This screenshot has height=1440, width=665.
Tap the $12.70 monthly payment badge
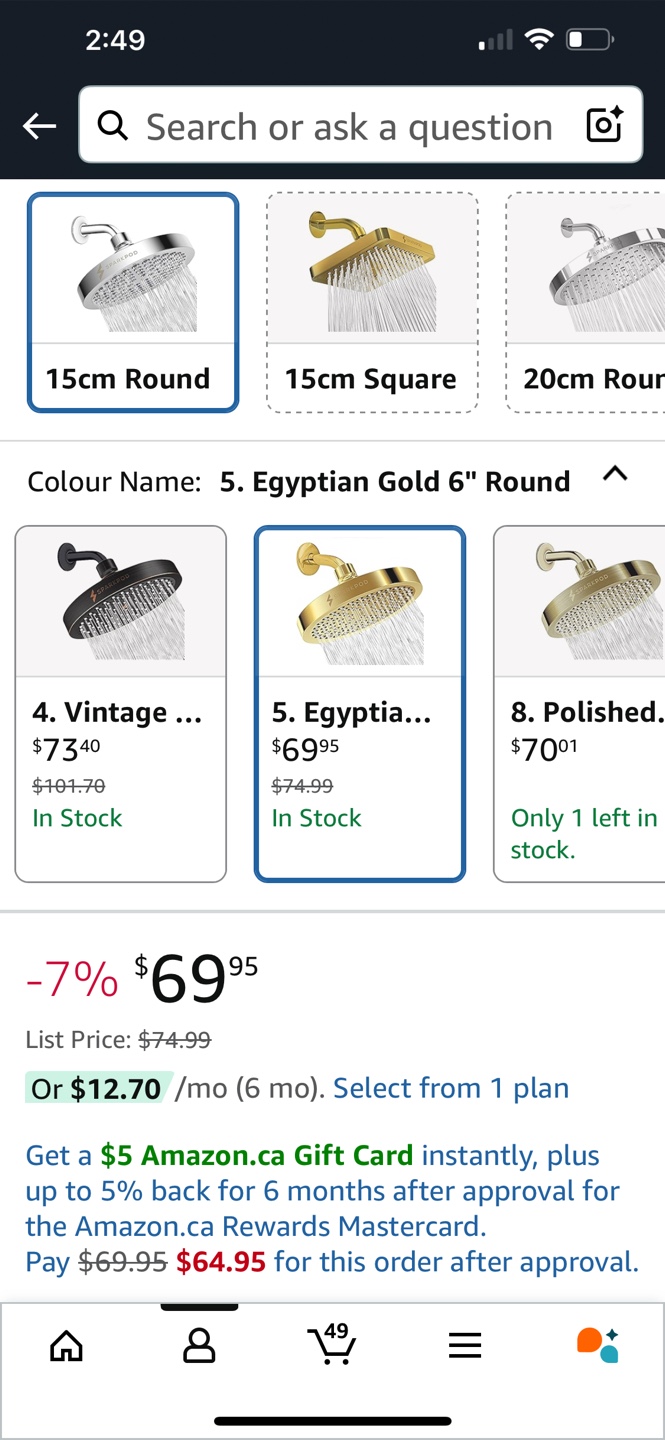98,1088
